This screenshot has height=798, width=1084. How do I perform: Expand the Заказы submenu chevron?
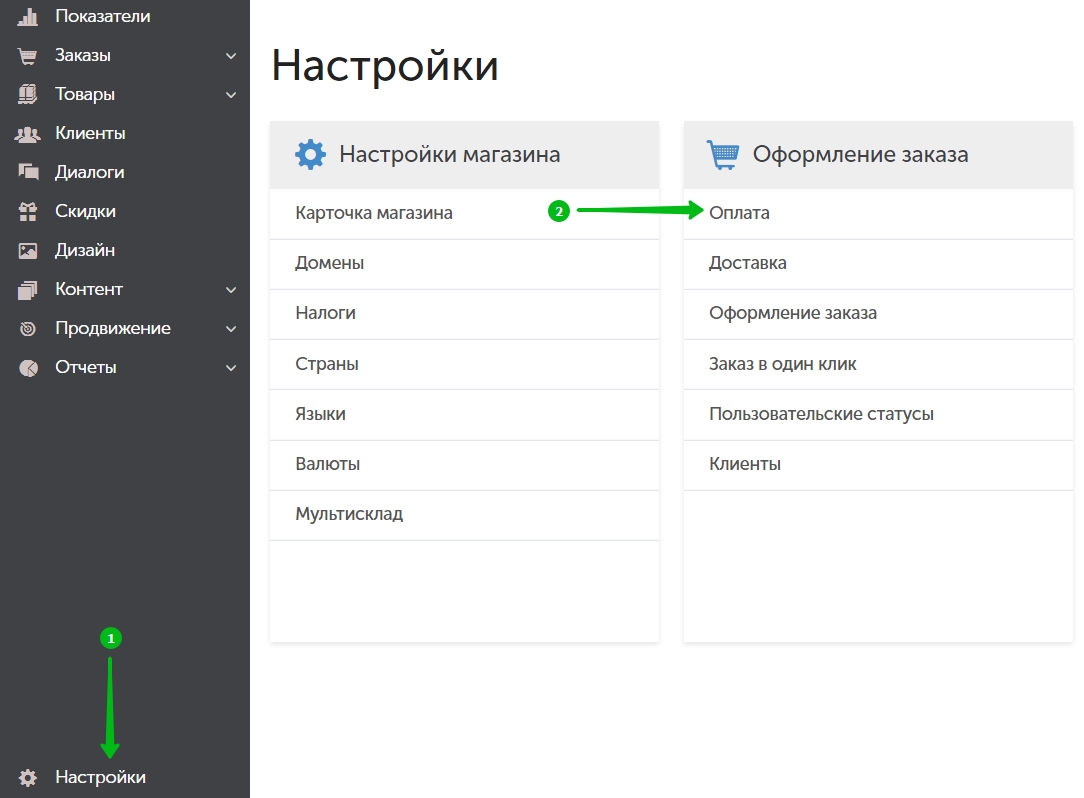coord(231,56)
